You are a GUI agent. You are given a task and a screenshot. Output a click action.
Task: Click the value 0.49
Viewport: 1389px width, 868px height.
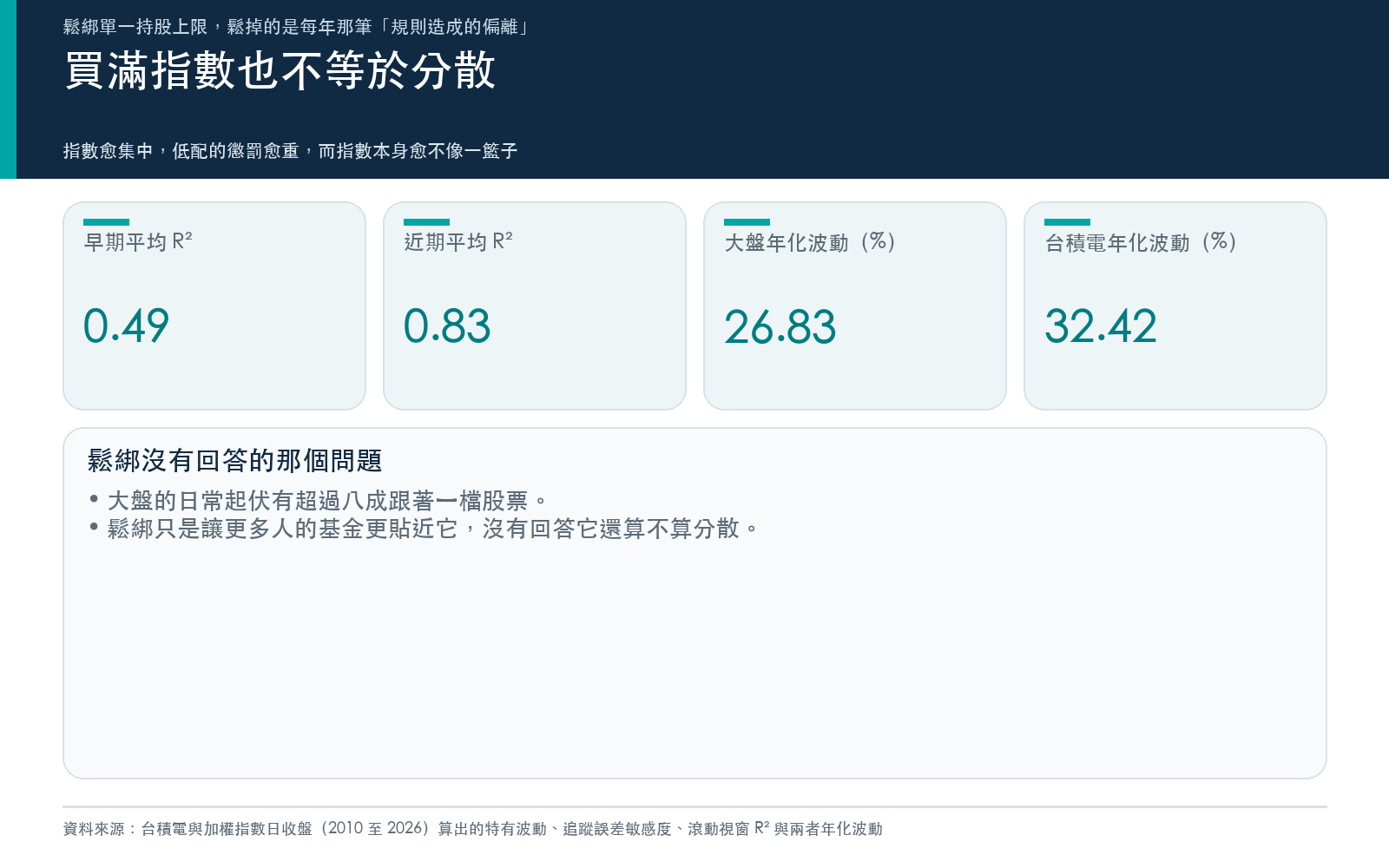point(126,326)
